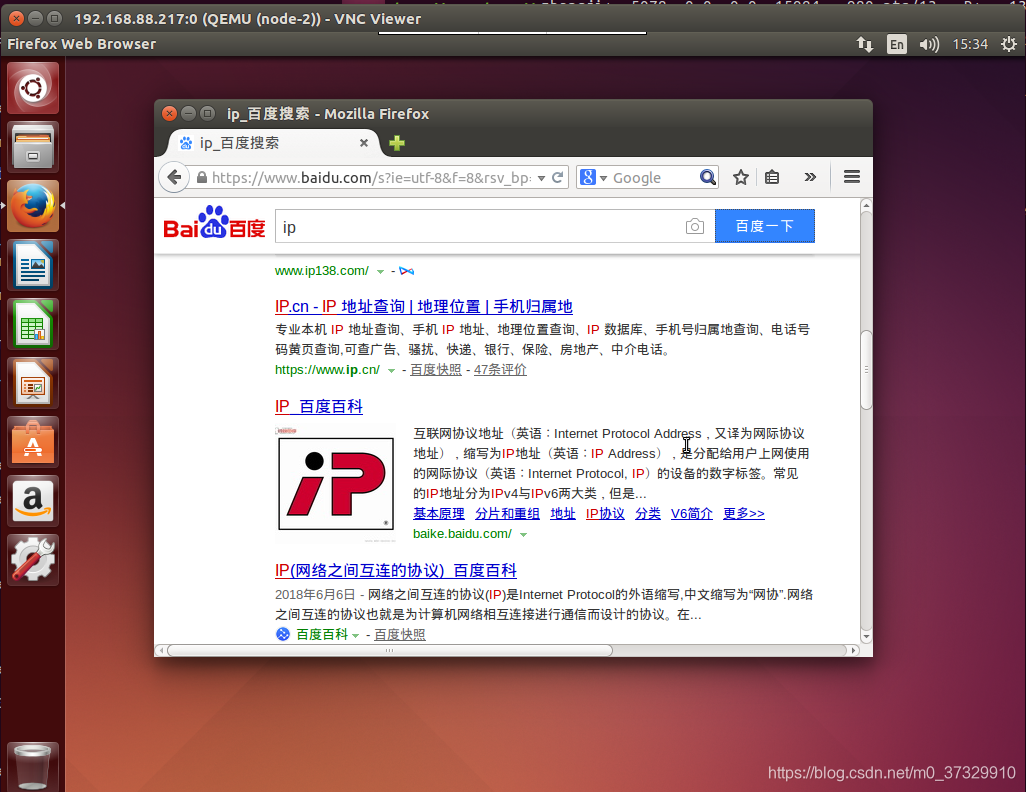Screen dimensions: 1026x792
Task: Open the Files manager from the dock
Action: [x=33, y=147]
